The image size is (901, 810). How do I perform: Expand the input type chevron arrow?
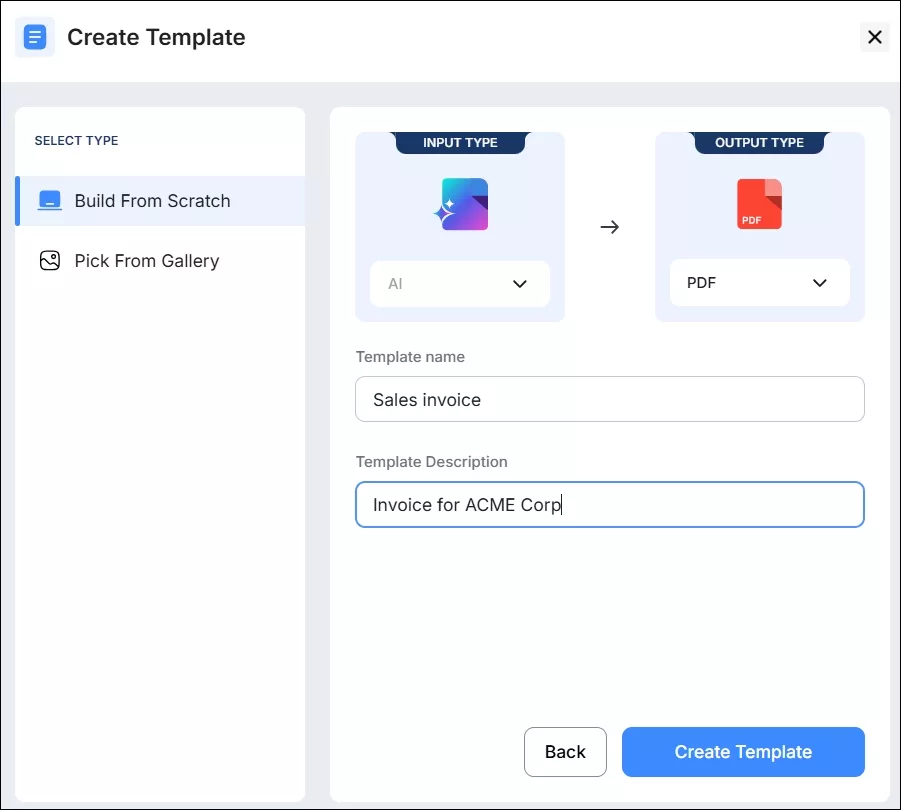[520, 284]
